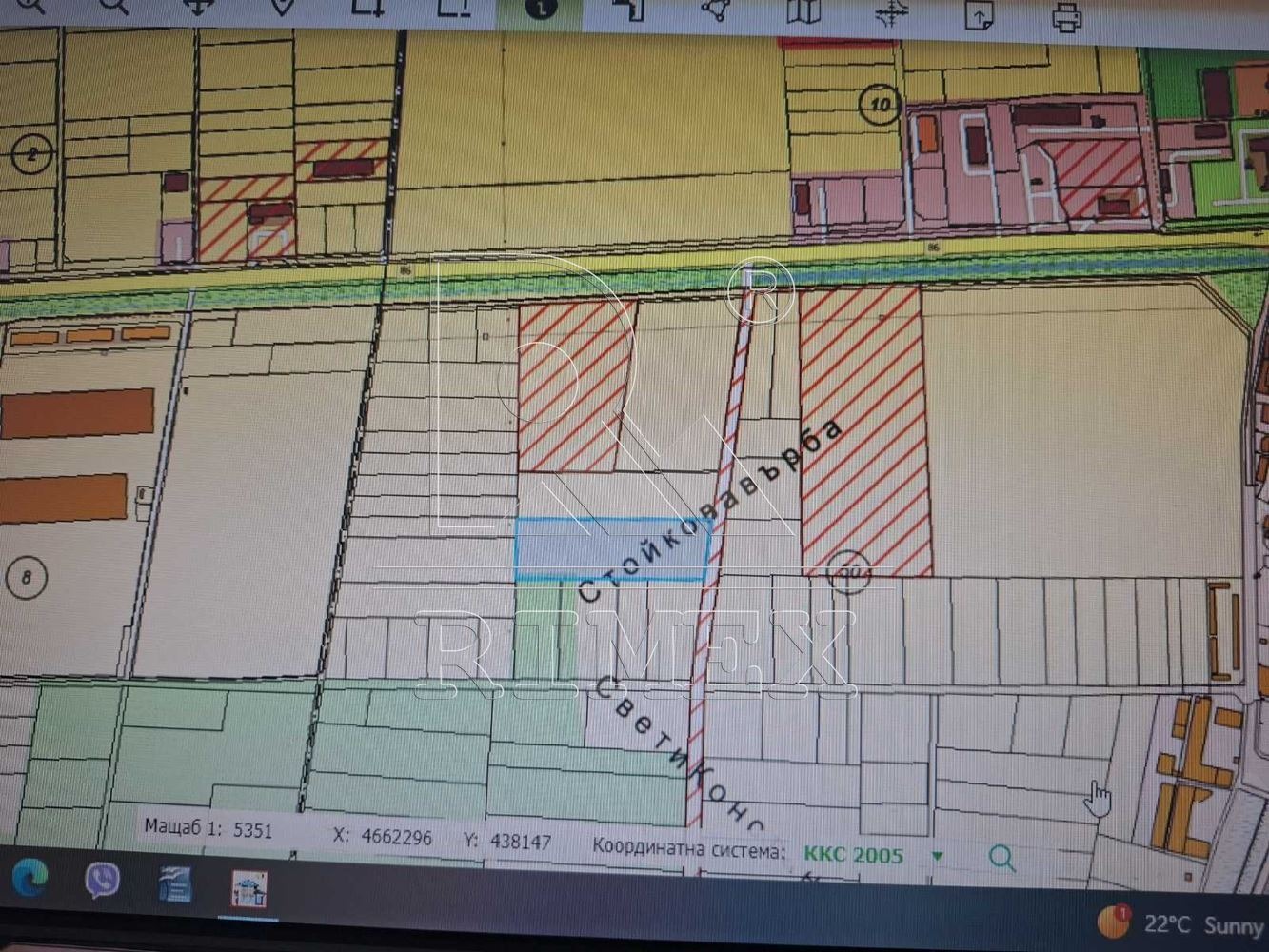Click the search magnifier beside ККС 2005
Image resolution: width=1269 pixels, height=952 pixels.
[1001, 858]
